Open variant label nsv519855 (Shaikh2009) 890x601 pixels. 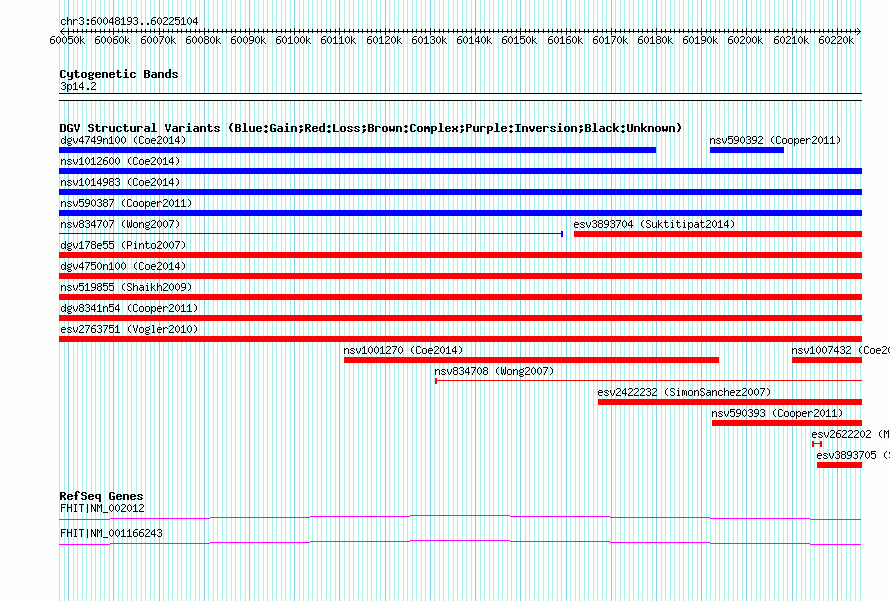pos(126,287)
